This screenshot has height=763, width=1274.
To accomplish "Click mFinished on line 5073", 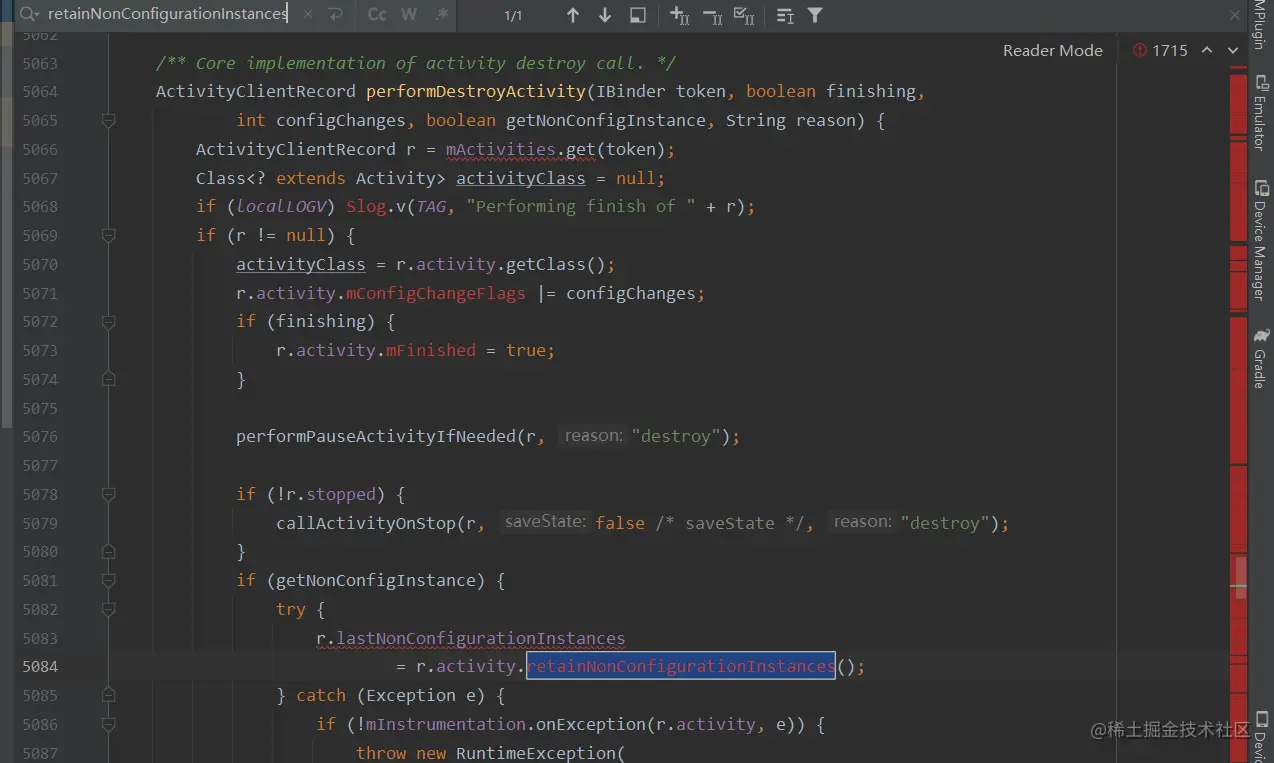I will click(430, 350).
